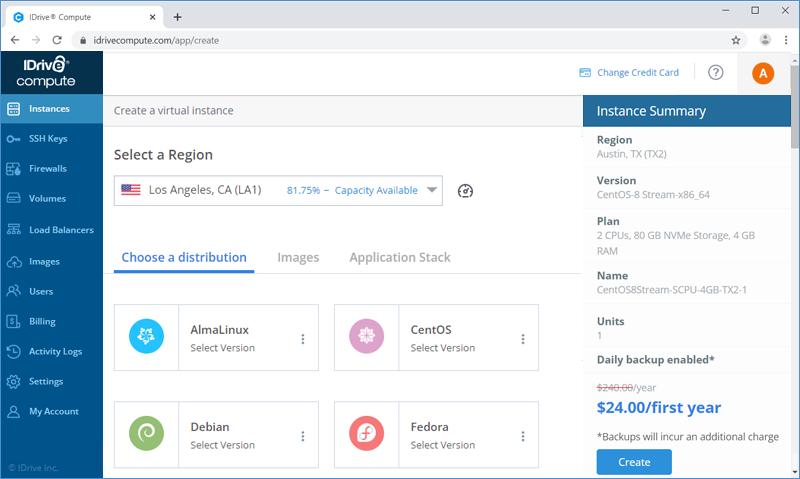Open the orange user avatar menu
Image resolution: width=800 pixels, height=479 pixels.
[x=763, y=73]
